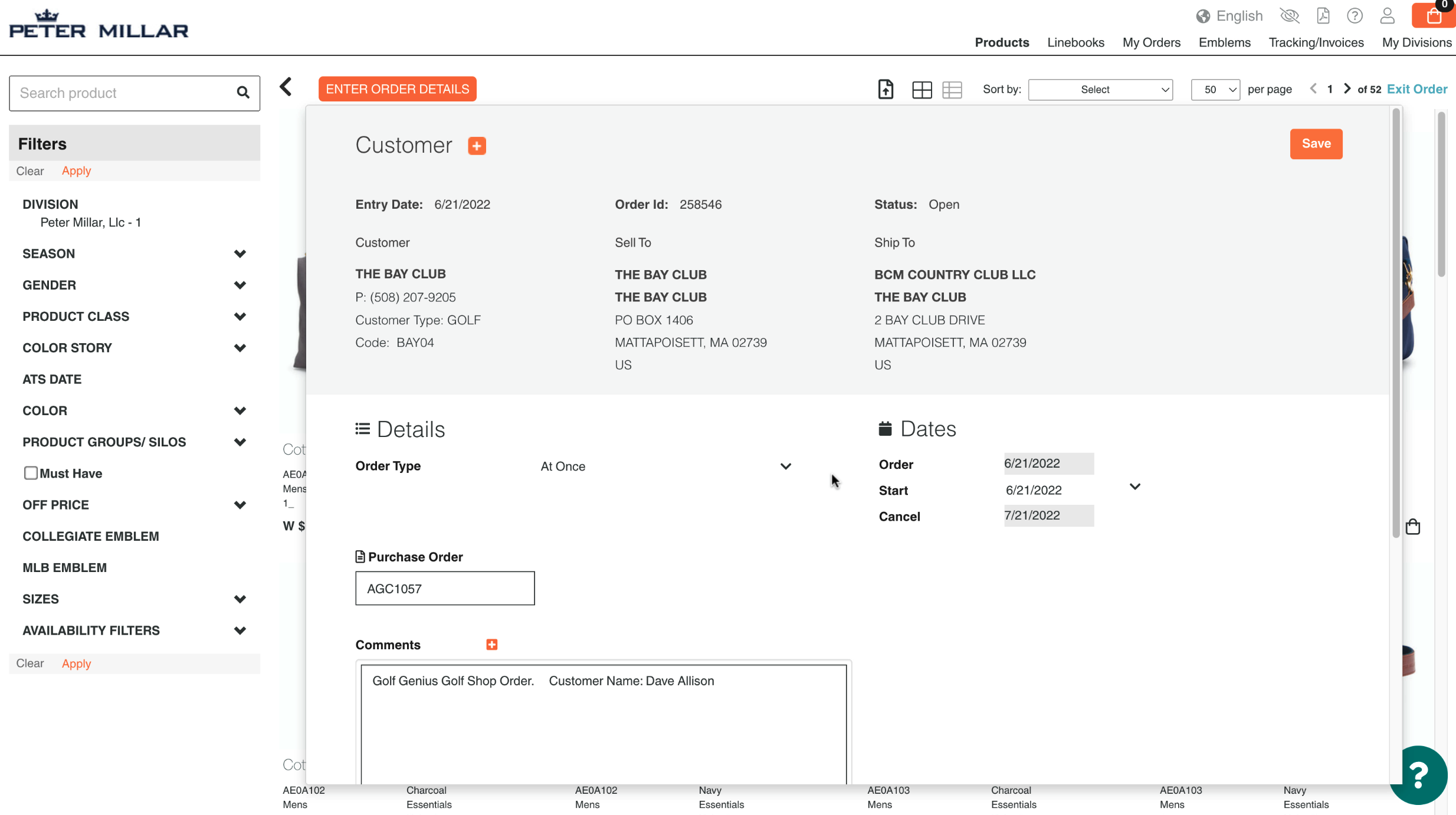This screenshot has height=815, width=1456.
Task: Click the product bag icon behind the dialog
Action: coord(1412,526)
